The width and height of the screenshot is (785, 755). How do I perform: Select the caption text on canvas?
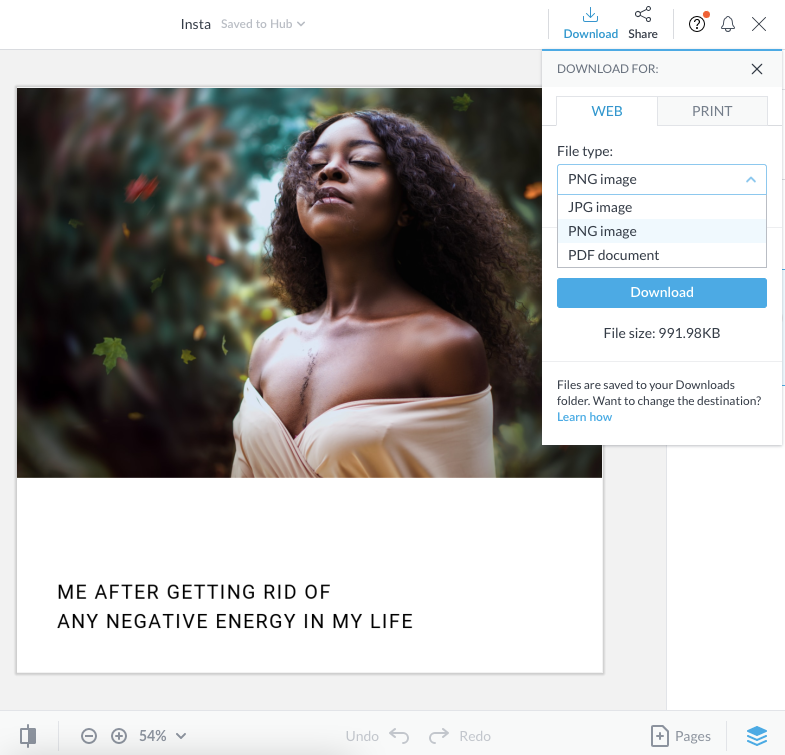[235, 607]
